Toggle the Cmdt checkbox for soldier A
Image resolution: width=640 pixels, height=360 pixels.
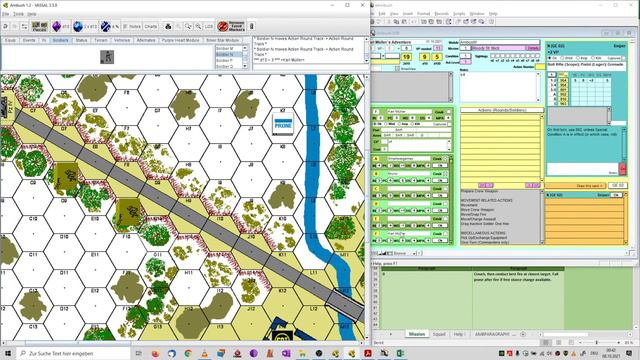coord(446,158)
